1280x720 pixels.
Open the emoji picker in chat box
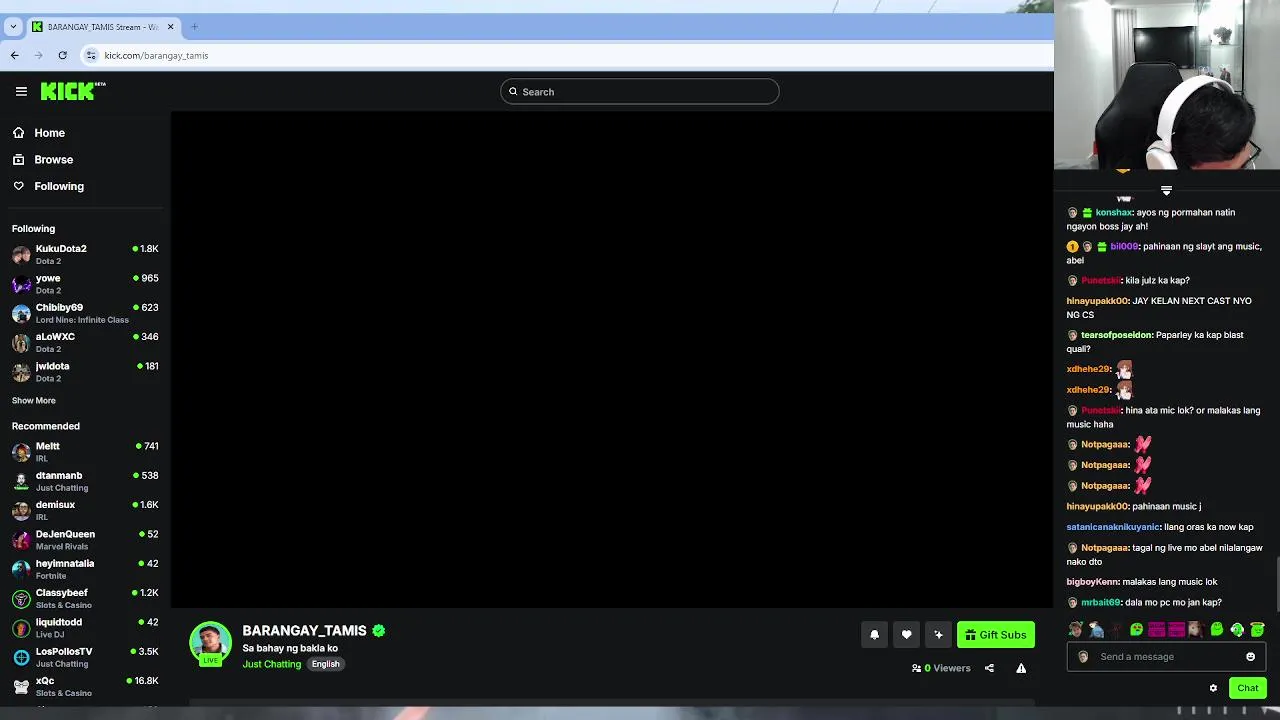(1250, 657)
